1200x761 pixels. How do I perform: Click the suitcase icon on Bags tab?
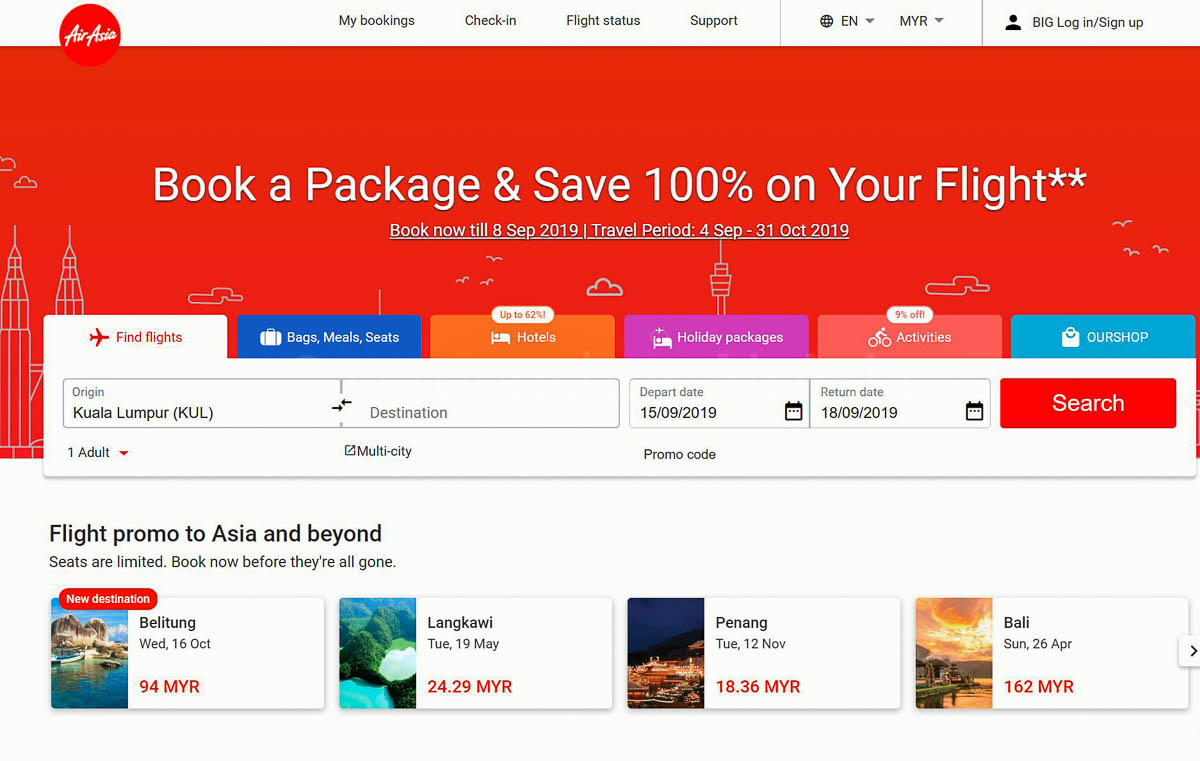pos(271,337)
